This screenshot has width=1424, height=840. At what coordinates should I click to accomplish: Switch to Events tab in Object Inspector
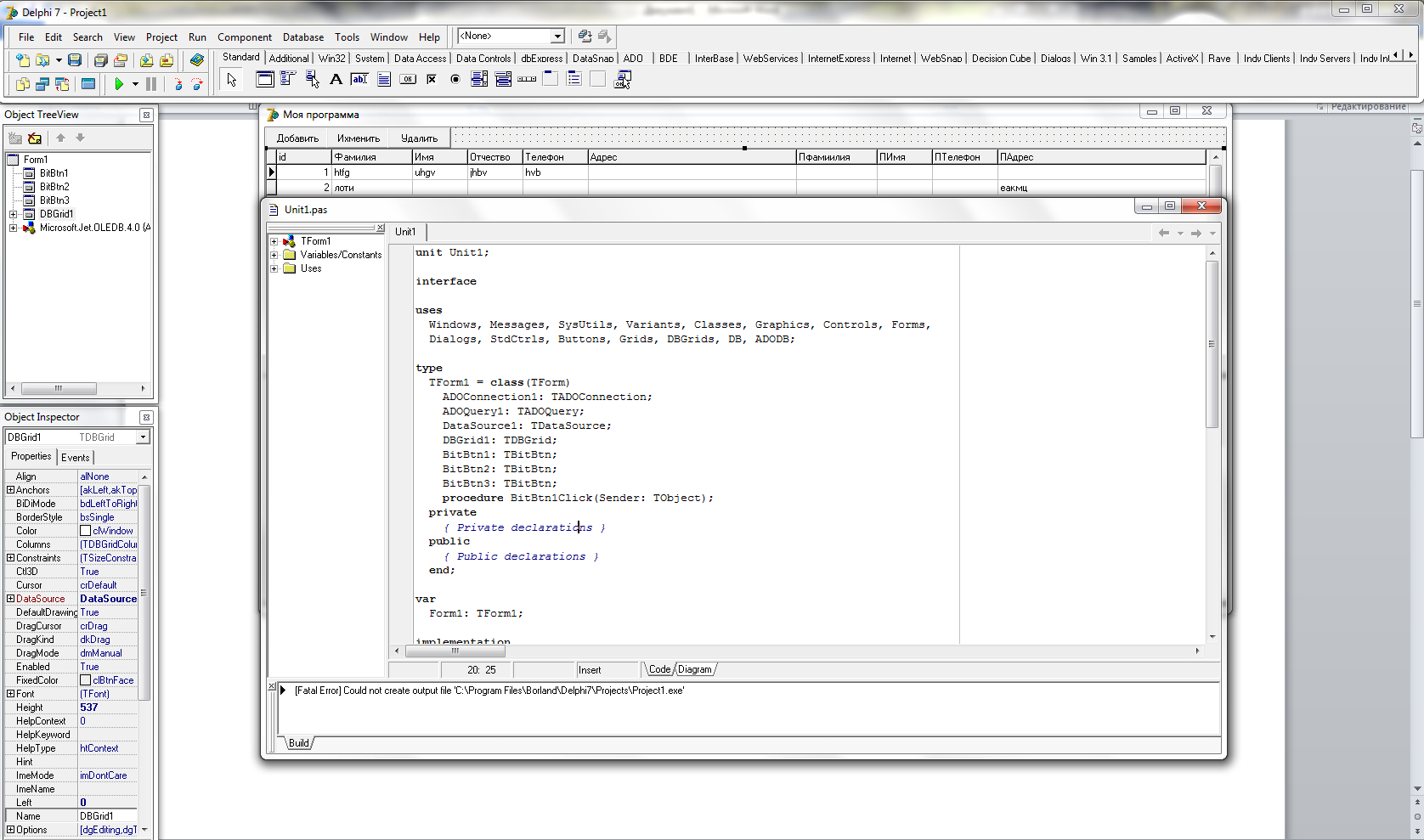tap(75, 457)
